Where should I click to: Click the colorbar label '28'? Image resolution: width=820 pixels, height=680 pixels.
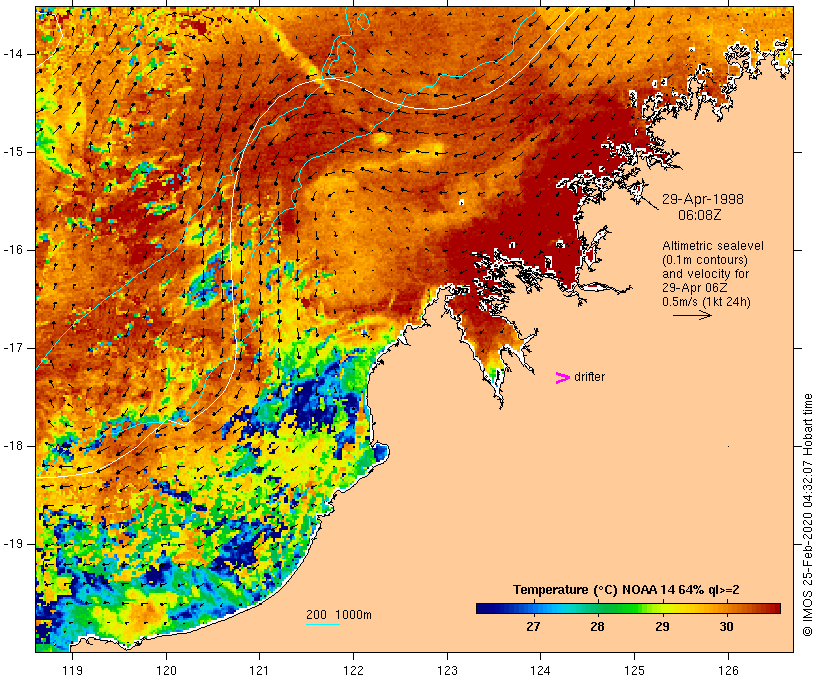coord(597,626)
